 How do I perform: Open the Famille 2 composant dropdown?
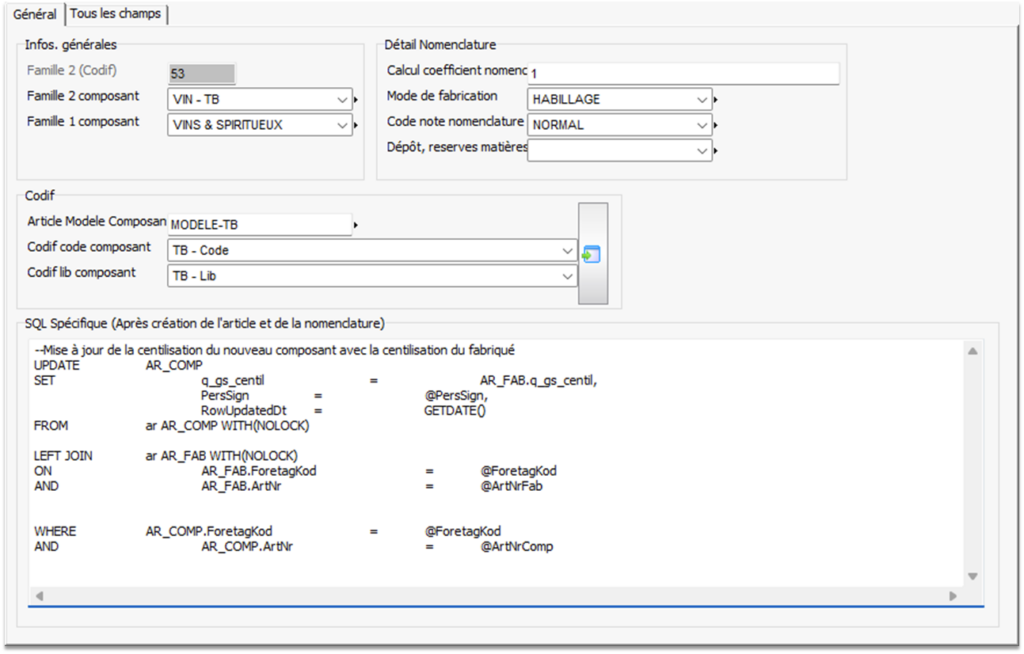pos(343,100)
